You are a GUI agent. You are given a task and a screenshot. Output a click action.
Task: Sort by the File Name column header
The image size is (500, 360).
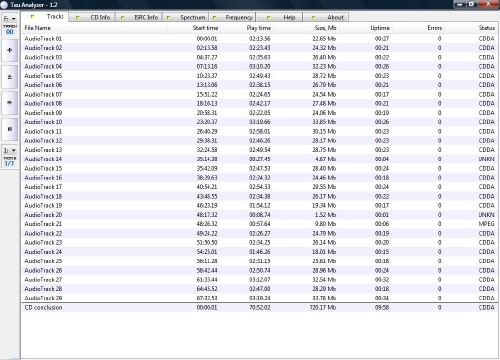pos(95,28)
